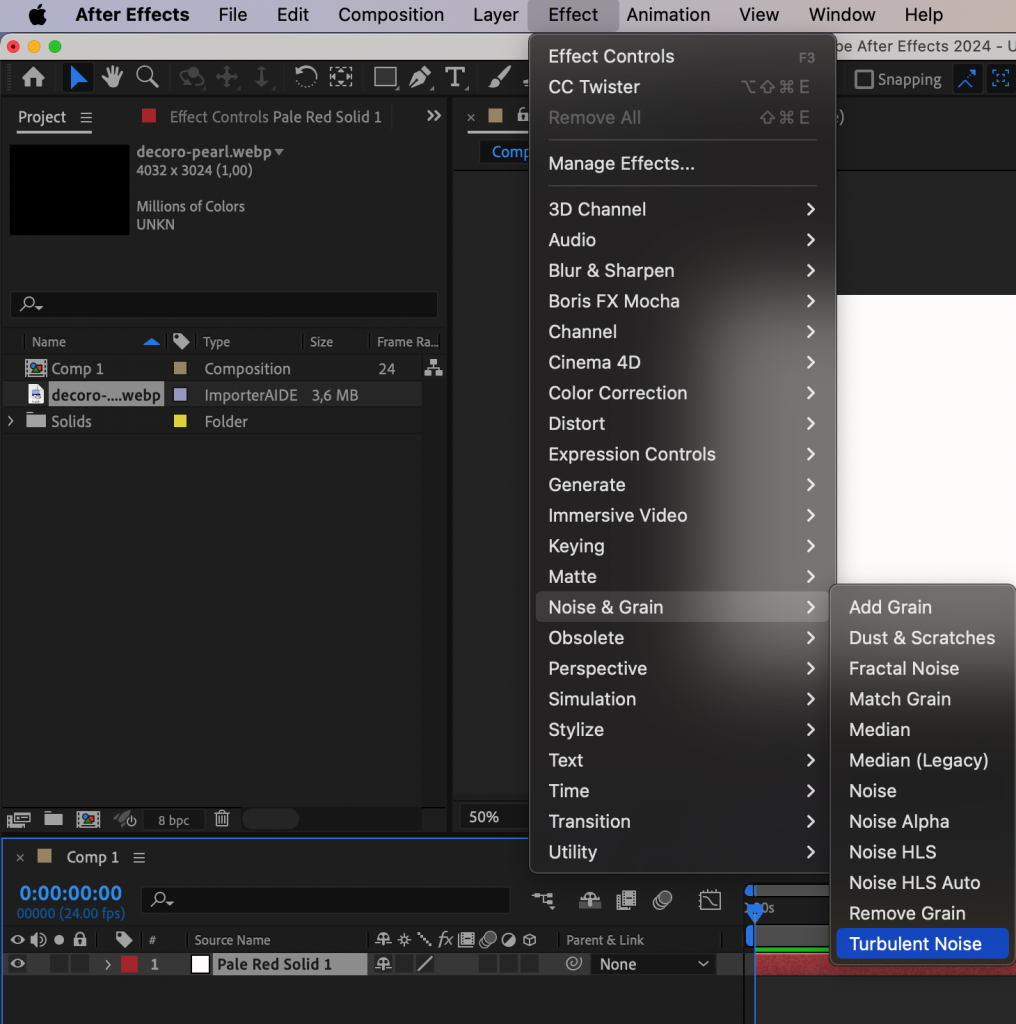Click the Home tool icon
This screenshot has width=1016, height=1024.
[x=34, y=77]
